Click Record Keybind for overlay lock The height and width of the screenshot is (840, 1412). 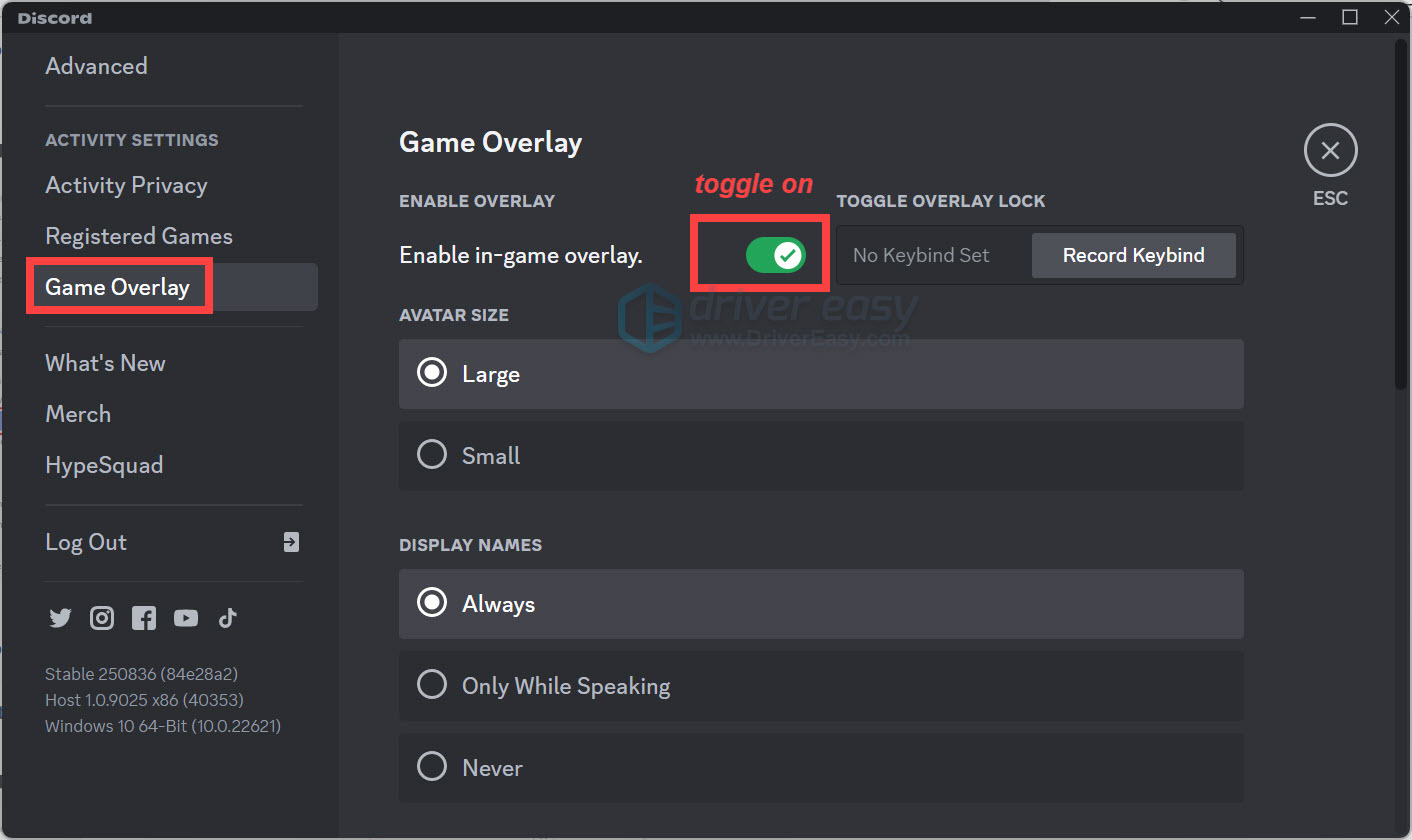[x=1133, y=255]
